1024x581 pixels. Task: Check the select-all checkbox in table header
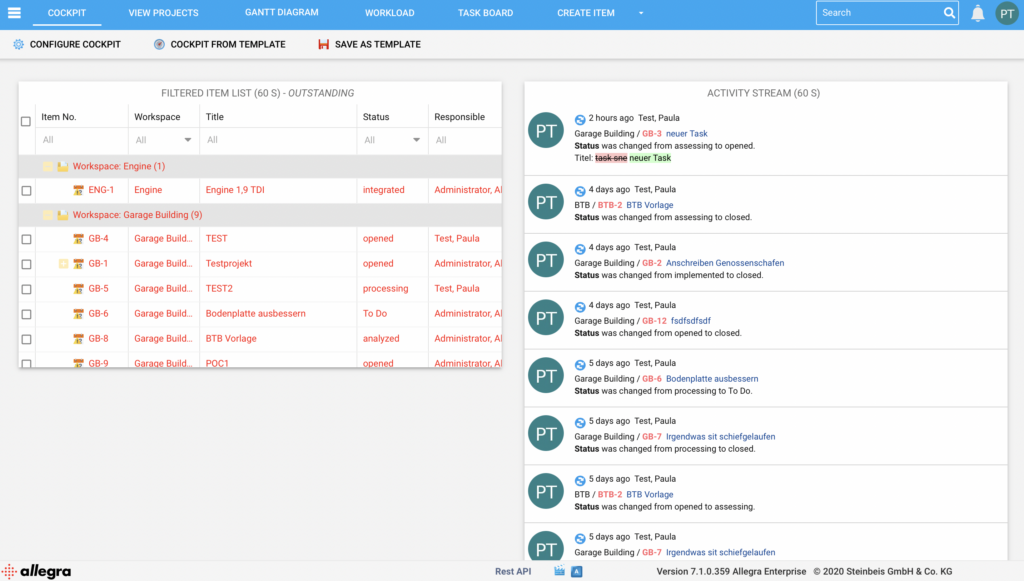tap(26, 121)
